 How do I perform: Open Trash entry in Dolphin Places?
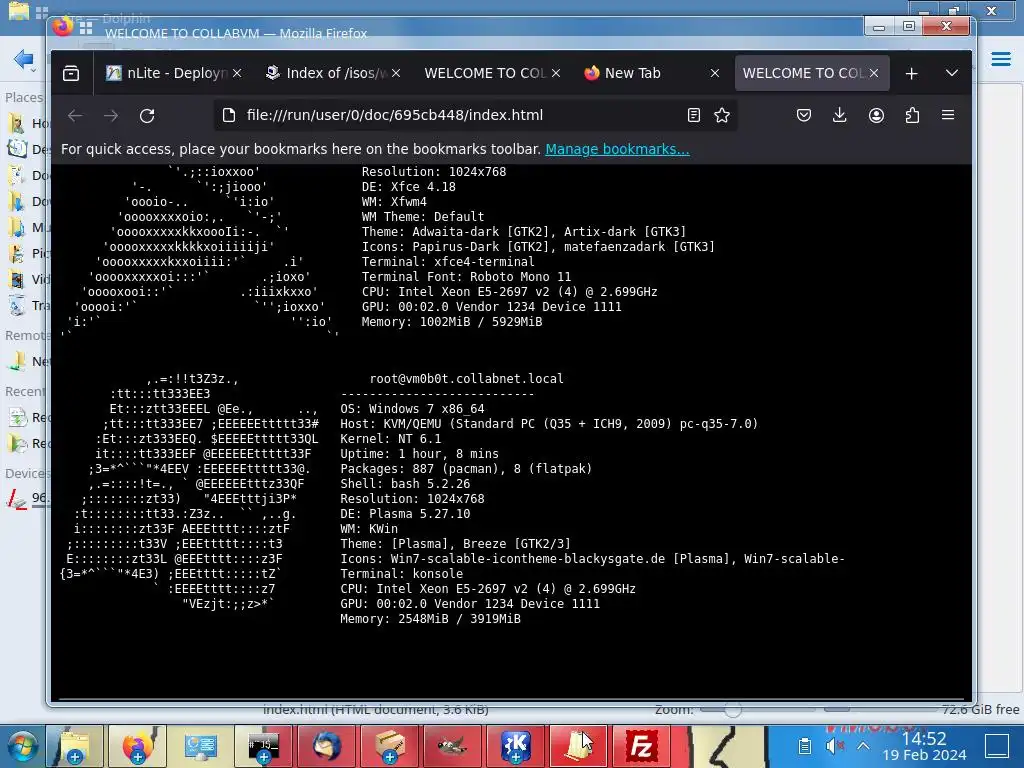pyautogui.click(x=27, y=305)
